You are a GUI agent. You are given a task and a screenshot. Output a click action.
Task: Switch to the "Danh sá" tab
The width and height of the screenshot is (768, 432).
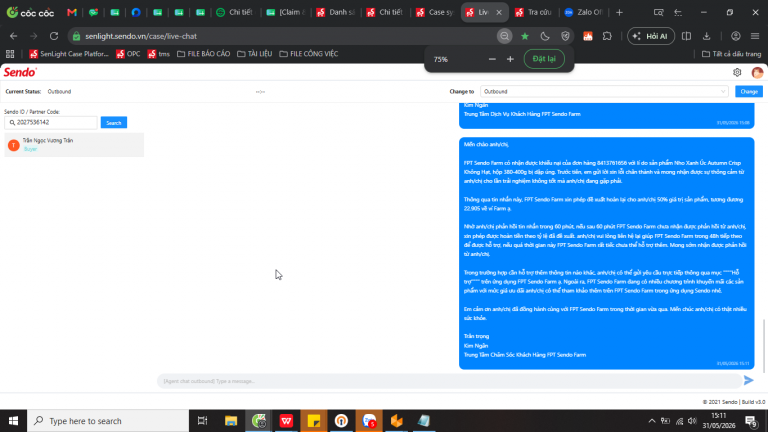click(336, 12)
